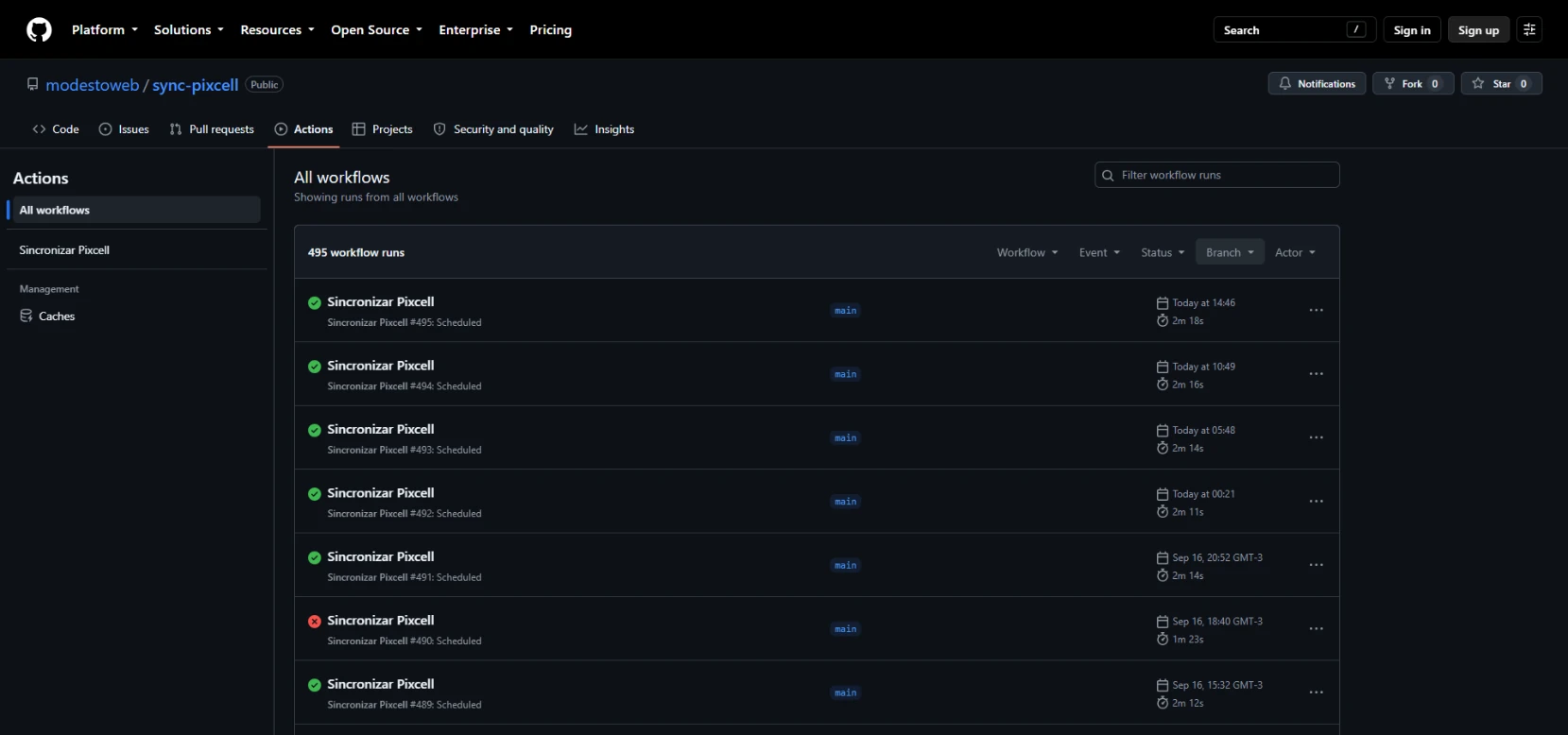
Task: Switch to the Projects tab
Action: 382,129
